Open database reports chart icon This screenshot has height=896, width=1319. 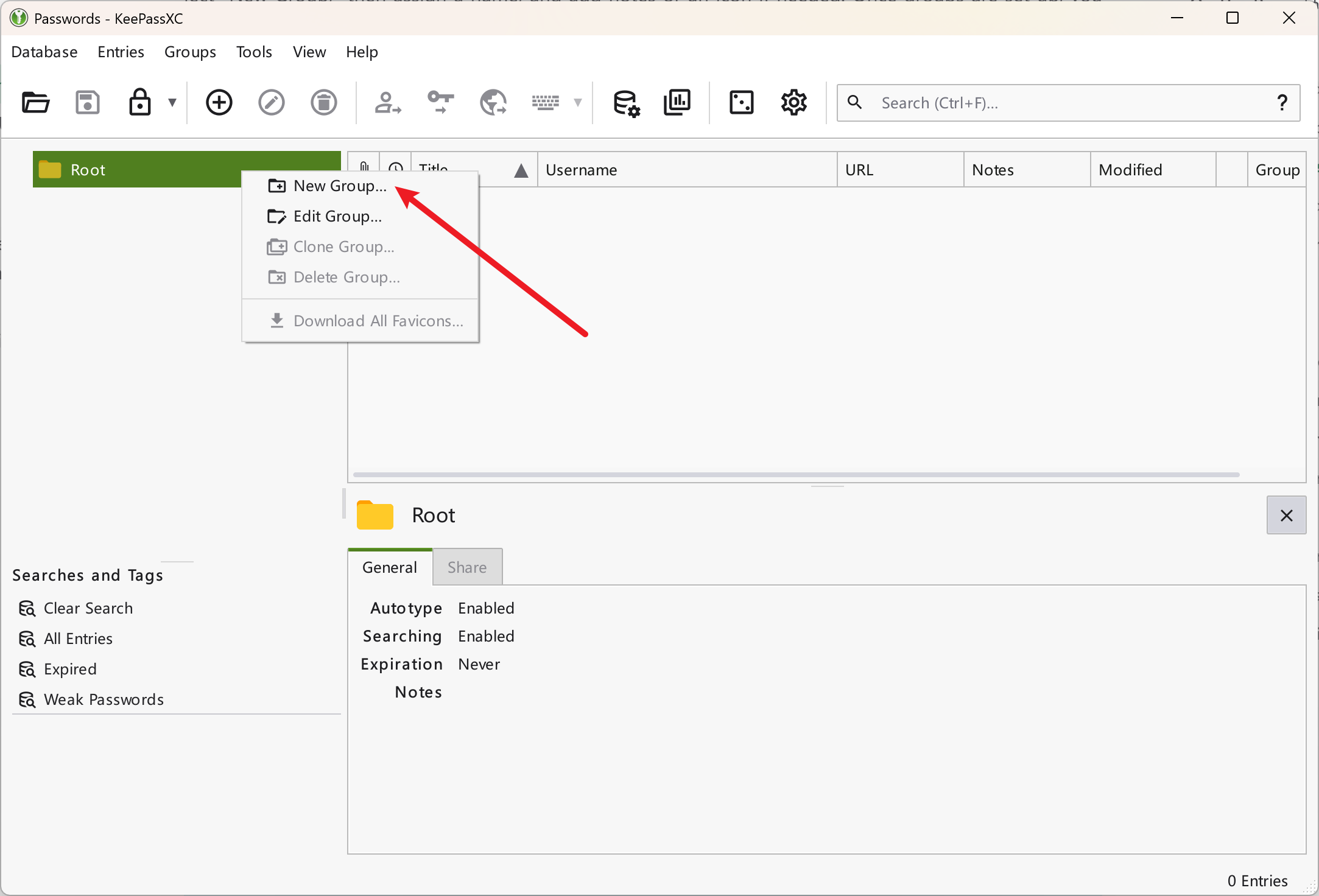pyautogui.click(x=677, y=102)
